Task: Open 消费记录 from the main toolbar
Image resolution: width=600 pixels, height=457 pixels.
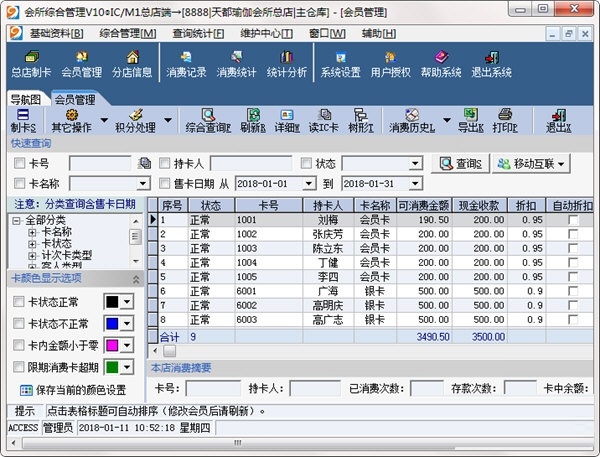Action: pyautogui.click(x=185, y=63)
